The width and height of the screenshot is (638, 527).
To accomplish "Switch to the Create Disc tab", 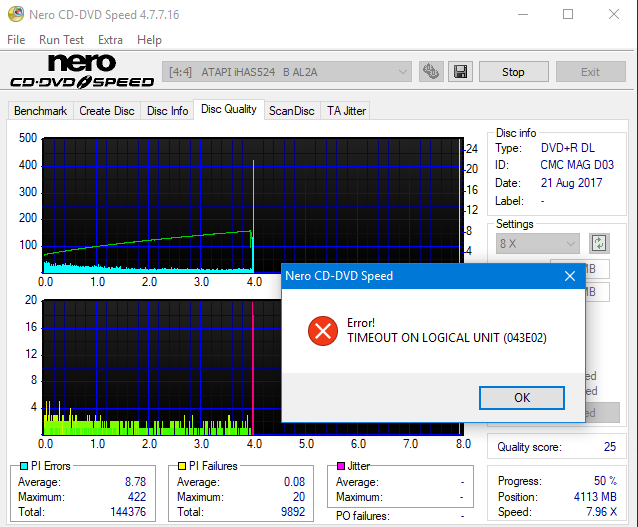I will (x=107, y=111).
